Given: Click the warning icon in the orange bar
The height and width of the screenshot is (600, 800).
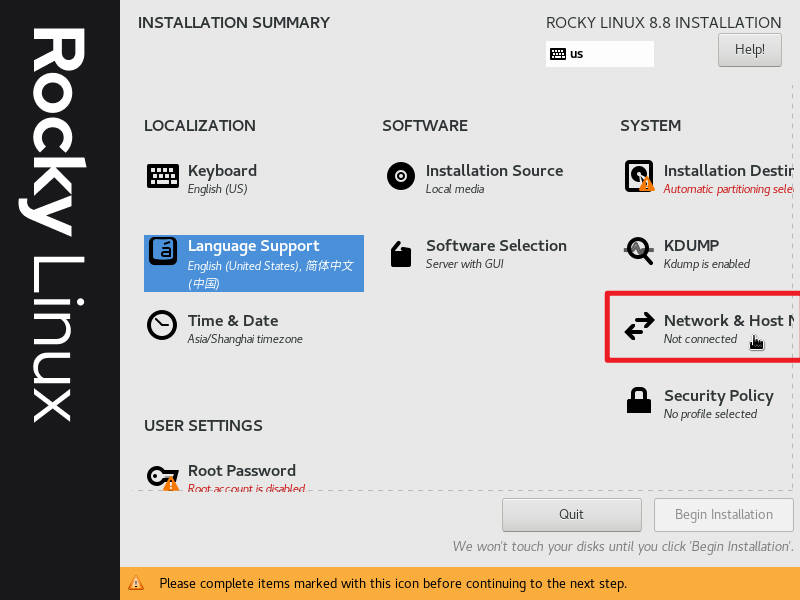Looking at the screenshot, I should tap(136, 583).
